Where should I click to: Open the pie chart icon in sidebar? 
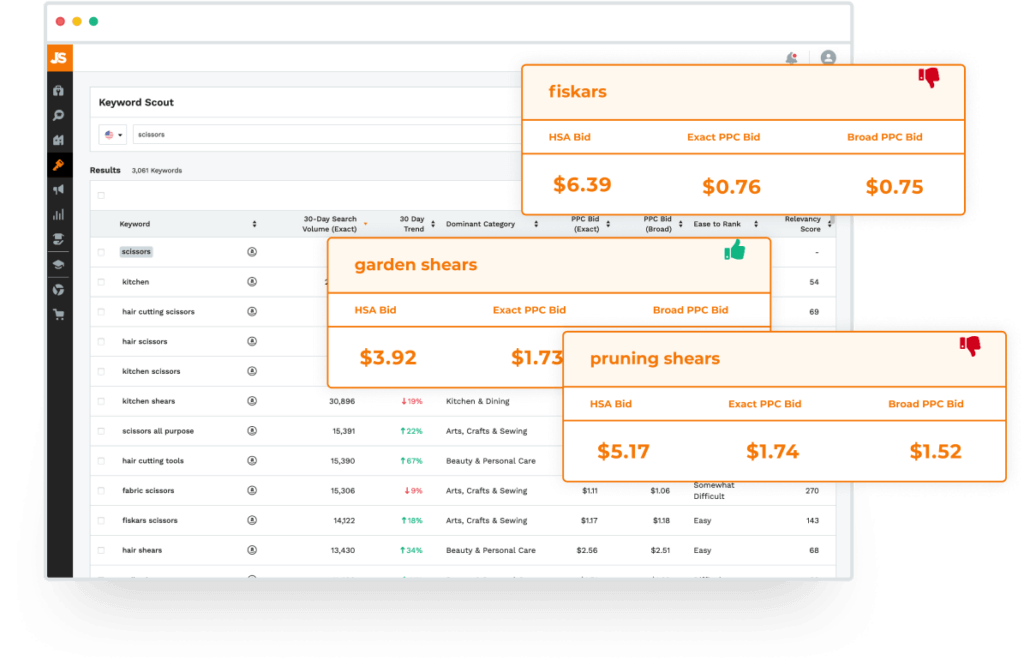click(x=59, y=289)
